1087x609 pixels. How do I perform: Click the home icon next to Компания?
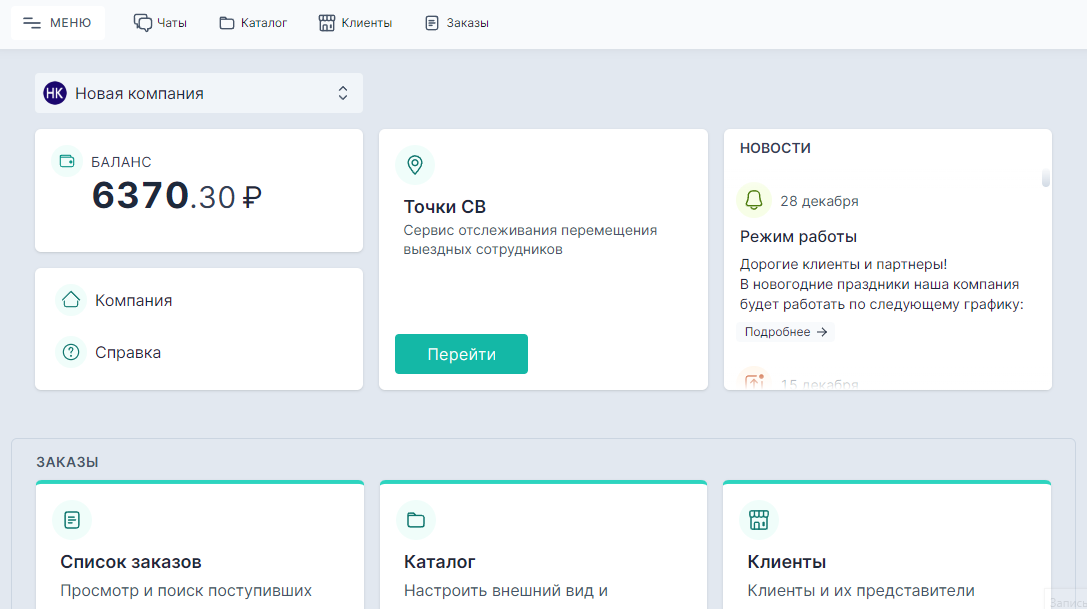(x=70, y=299)
